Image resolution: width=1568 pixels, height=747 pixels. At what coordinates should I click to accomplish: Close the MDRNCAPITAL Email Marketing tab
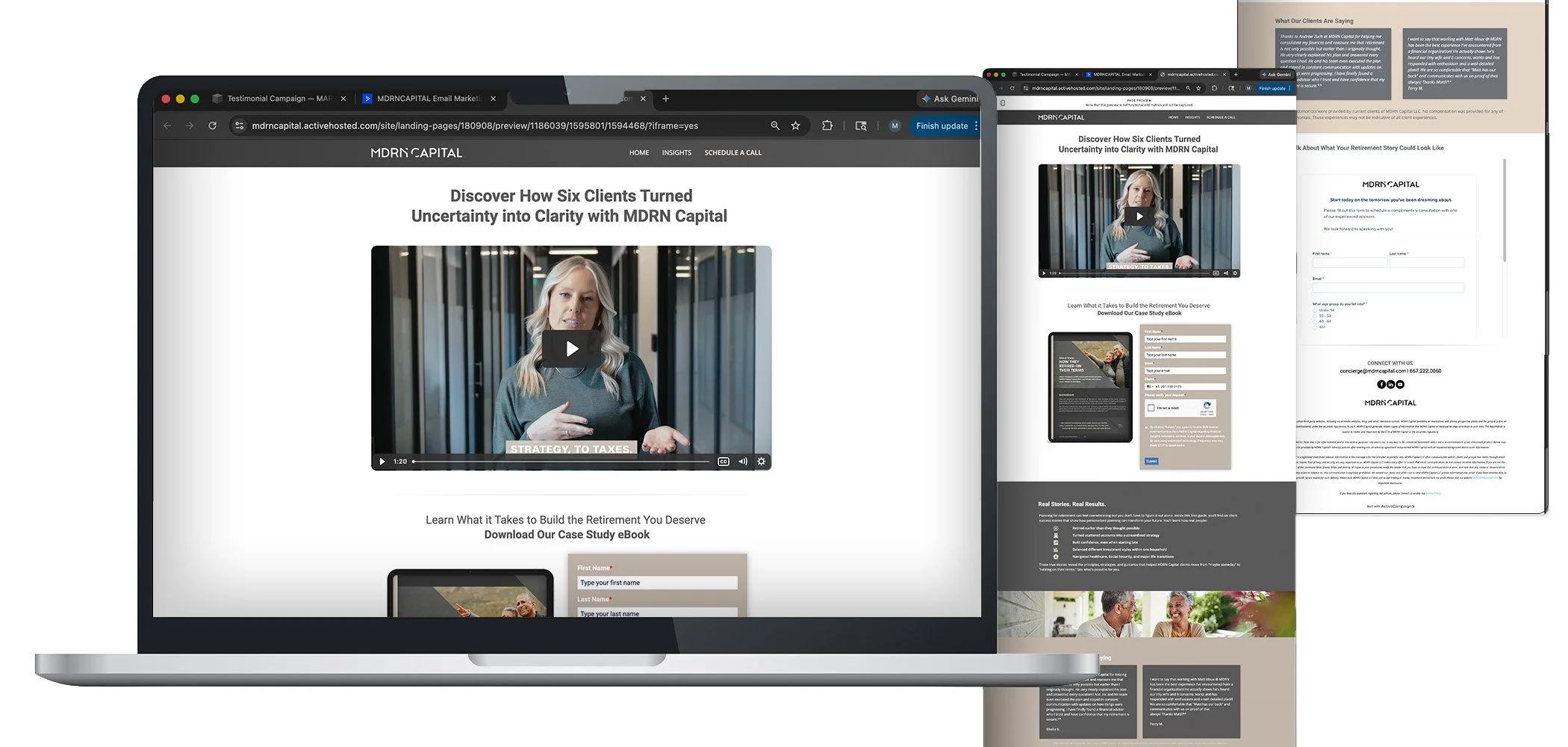[493, 99]
